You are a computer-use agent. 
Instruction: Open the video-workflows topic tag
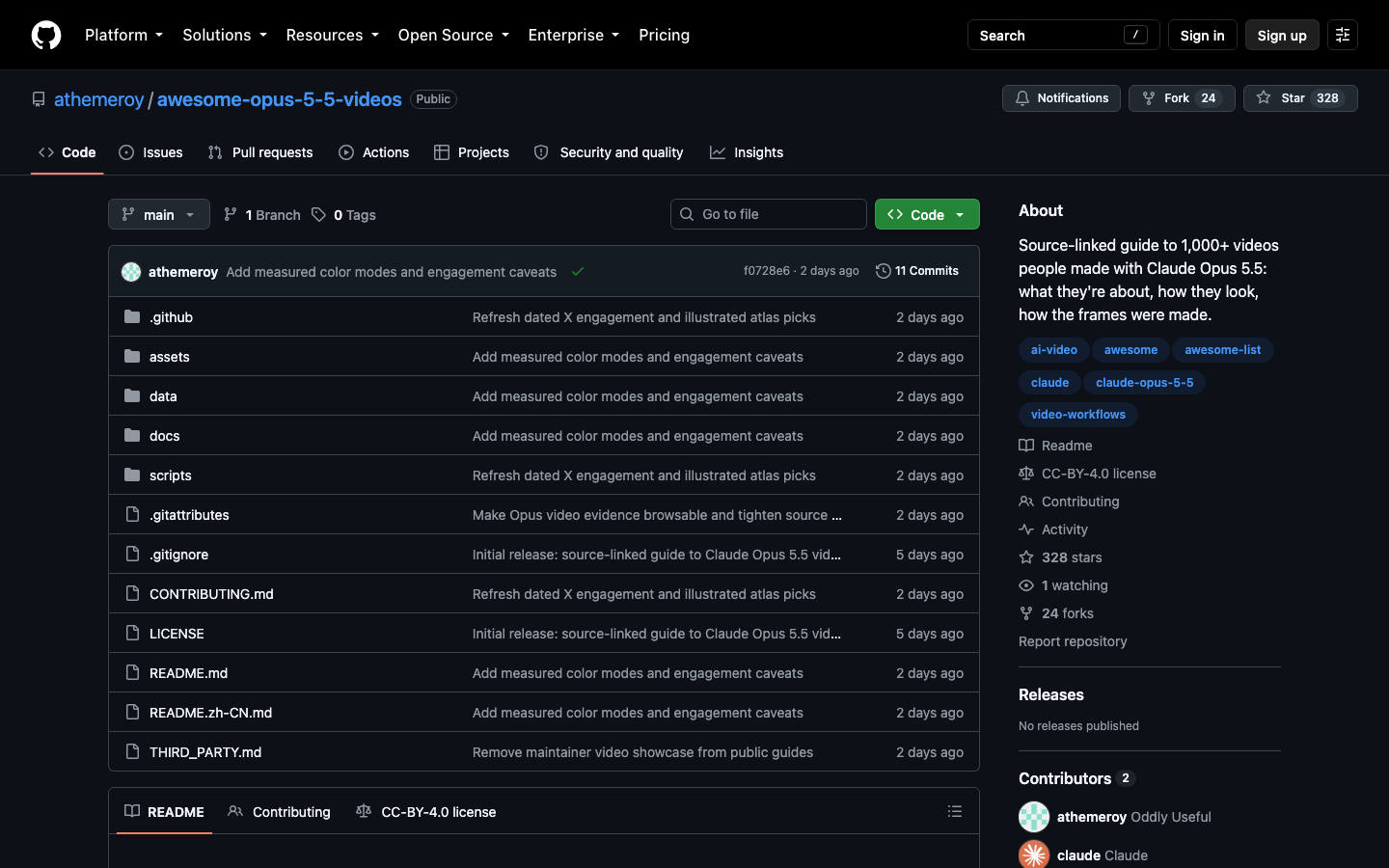[1078, 415]
